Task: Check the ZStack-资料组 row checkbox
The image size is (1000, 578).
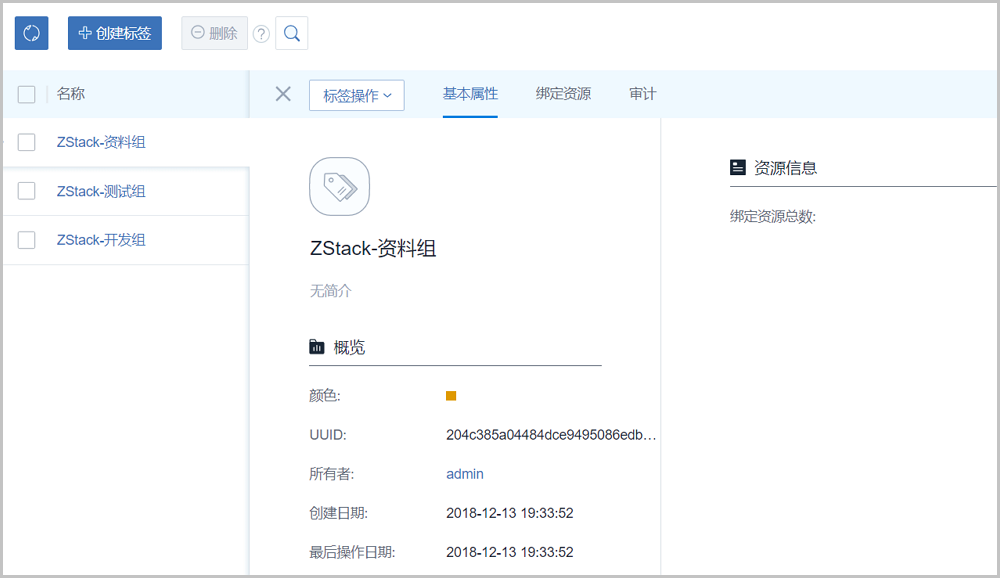Action: click(x=27, y=142)
